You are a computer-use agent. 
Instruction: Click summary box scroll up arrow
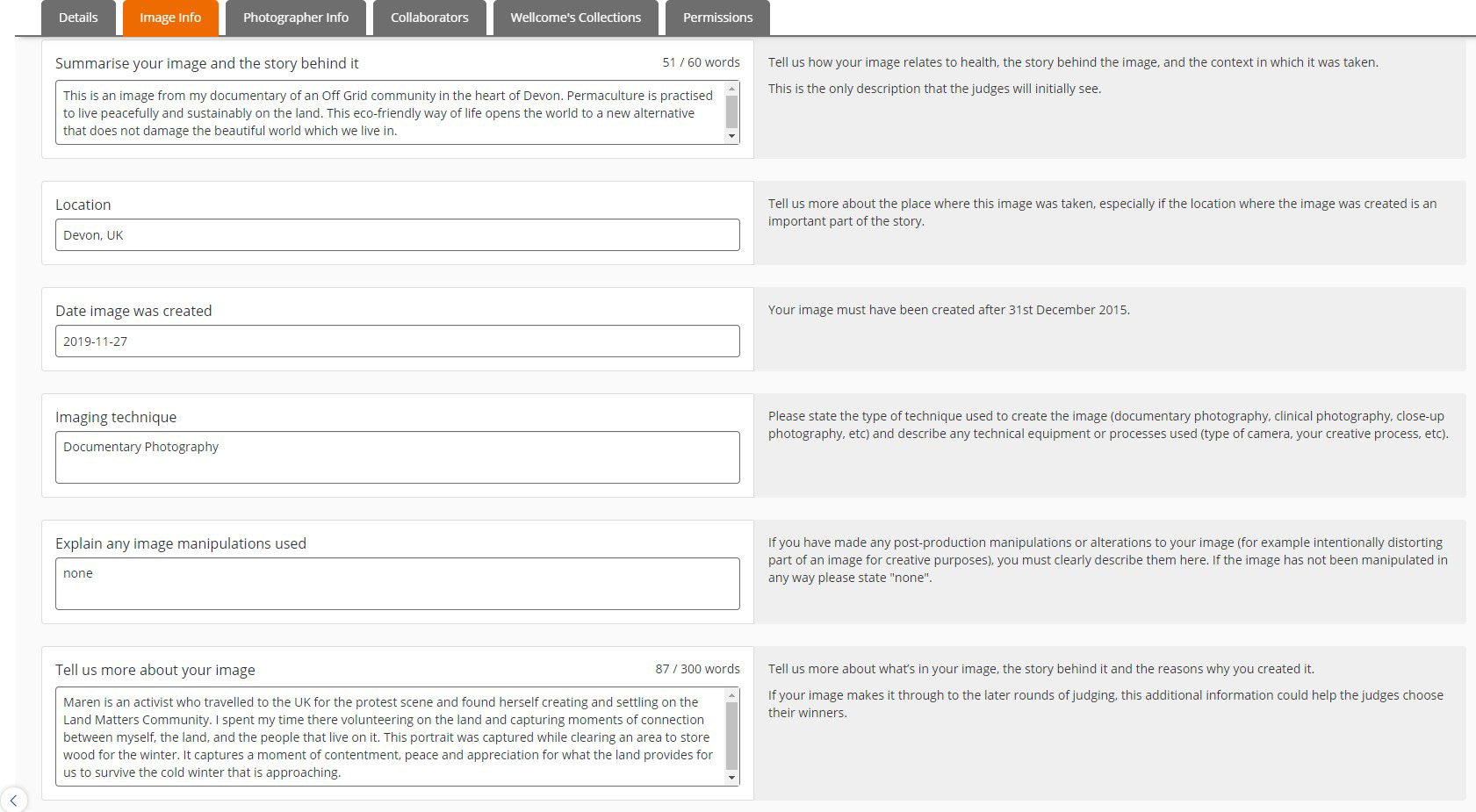click(731, 89)
